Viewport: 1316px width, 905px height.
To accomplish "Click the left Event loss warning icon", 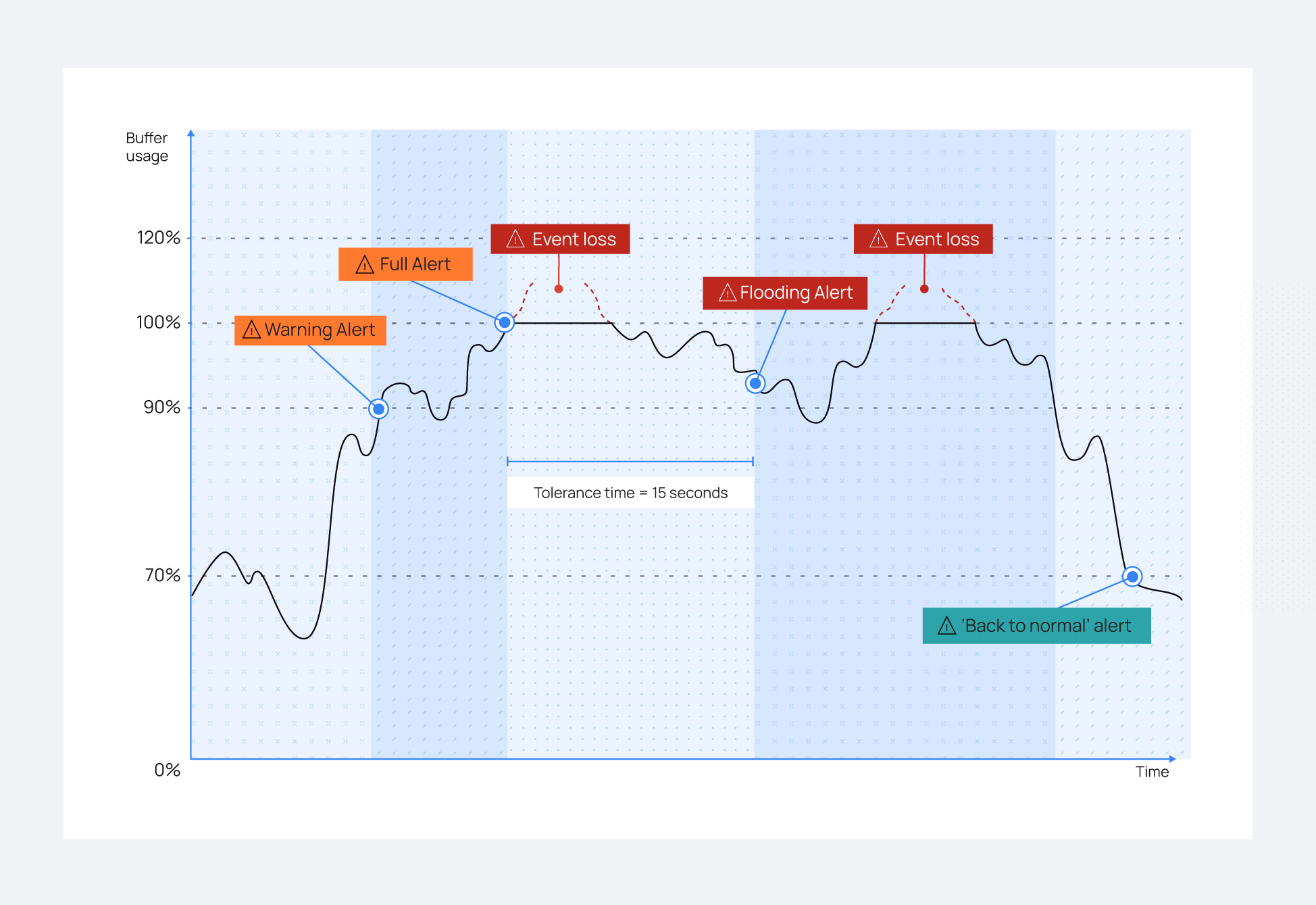I will (x=515, y=239).
